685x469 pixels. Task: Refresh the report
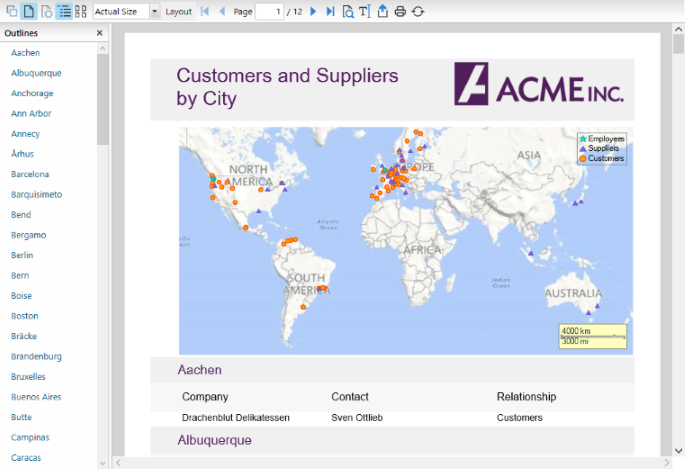[x=418, y=11]
